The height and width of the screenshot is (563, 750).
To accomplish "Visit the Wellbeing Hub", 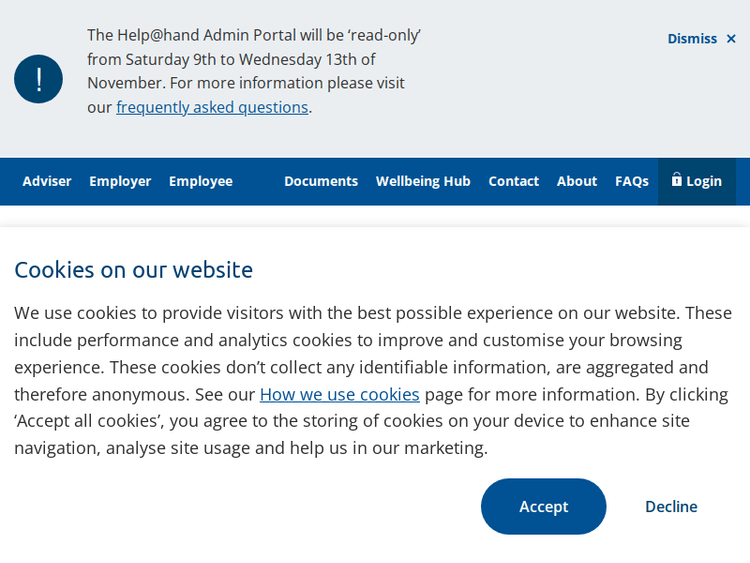I will (423, 181).
